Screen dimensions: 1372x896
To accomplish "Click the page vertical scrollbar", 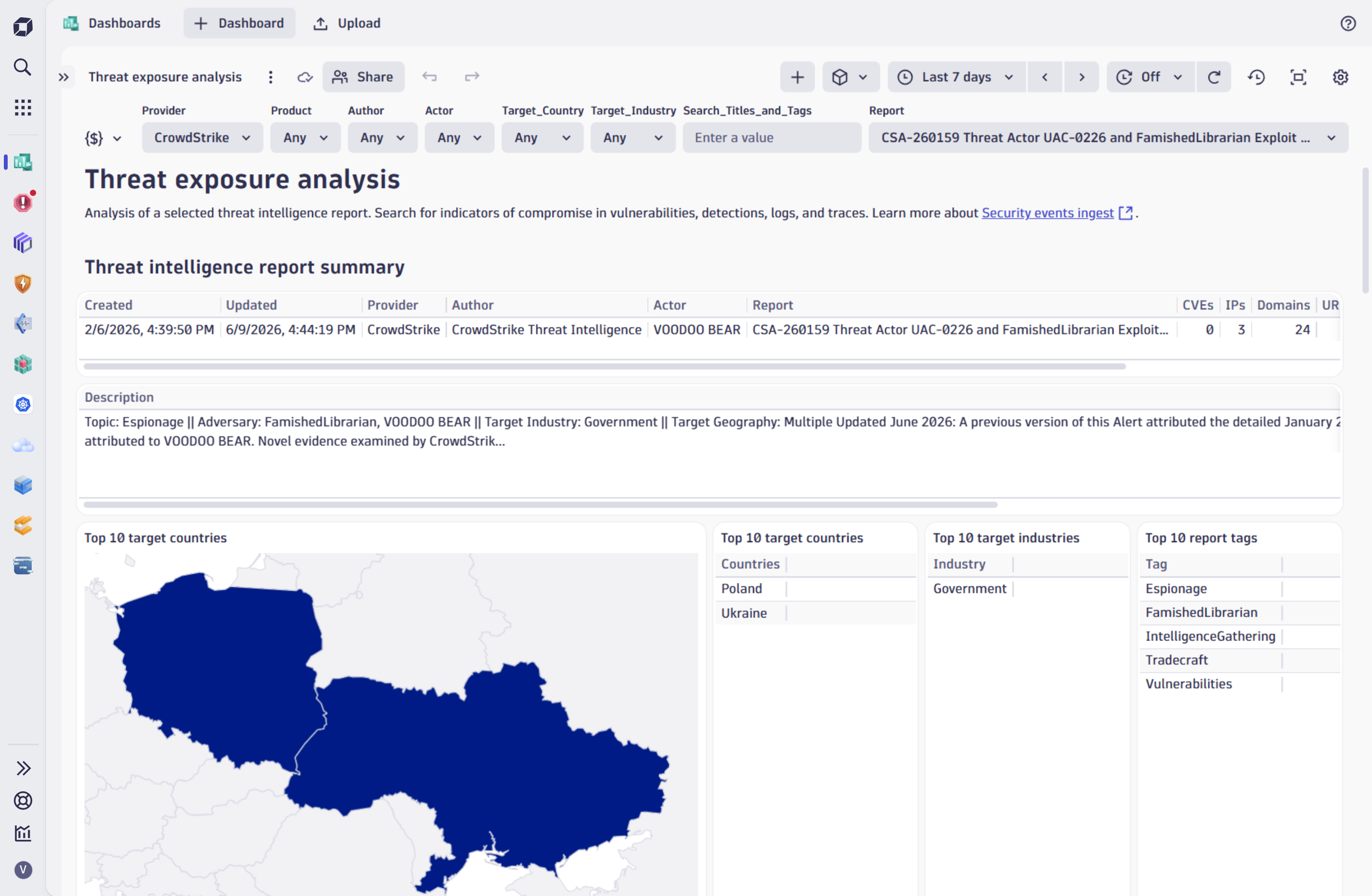I will pos(1365,230).
